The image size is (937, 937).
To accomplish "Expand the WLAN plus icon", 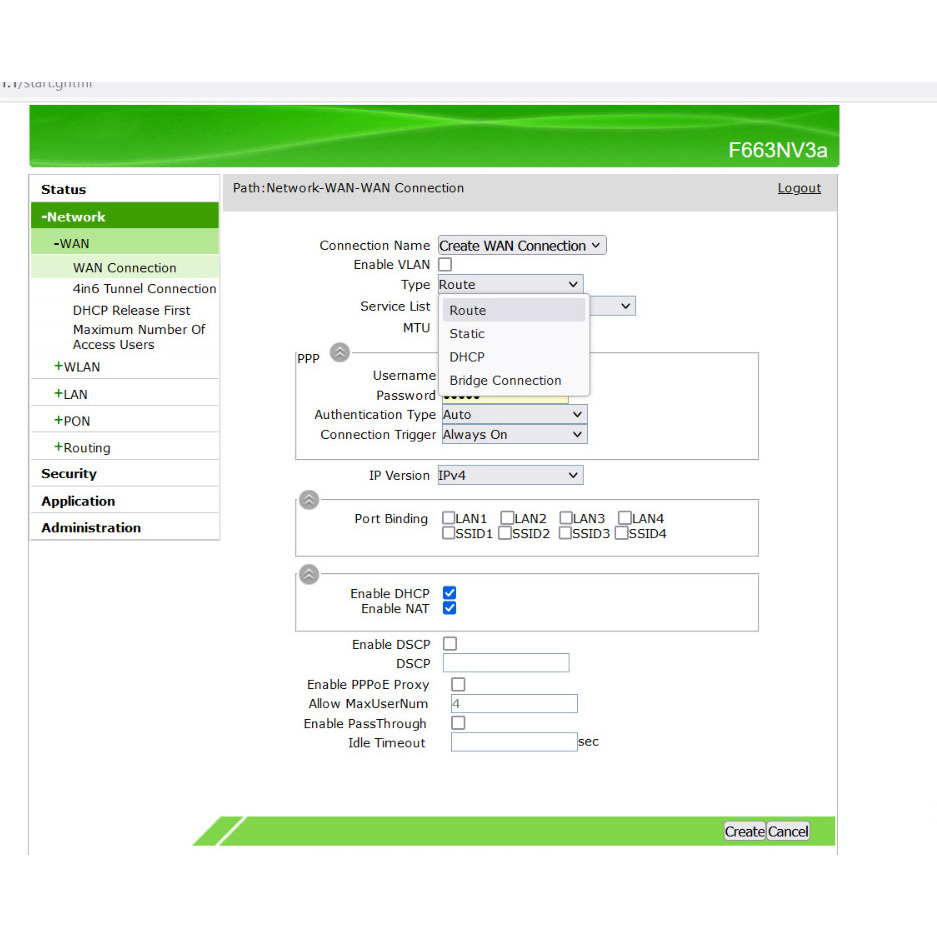I will point(59,366).
